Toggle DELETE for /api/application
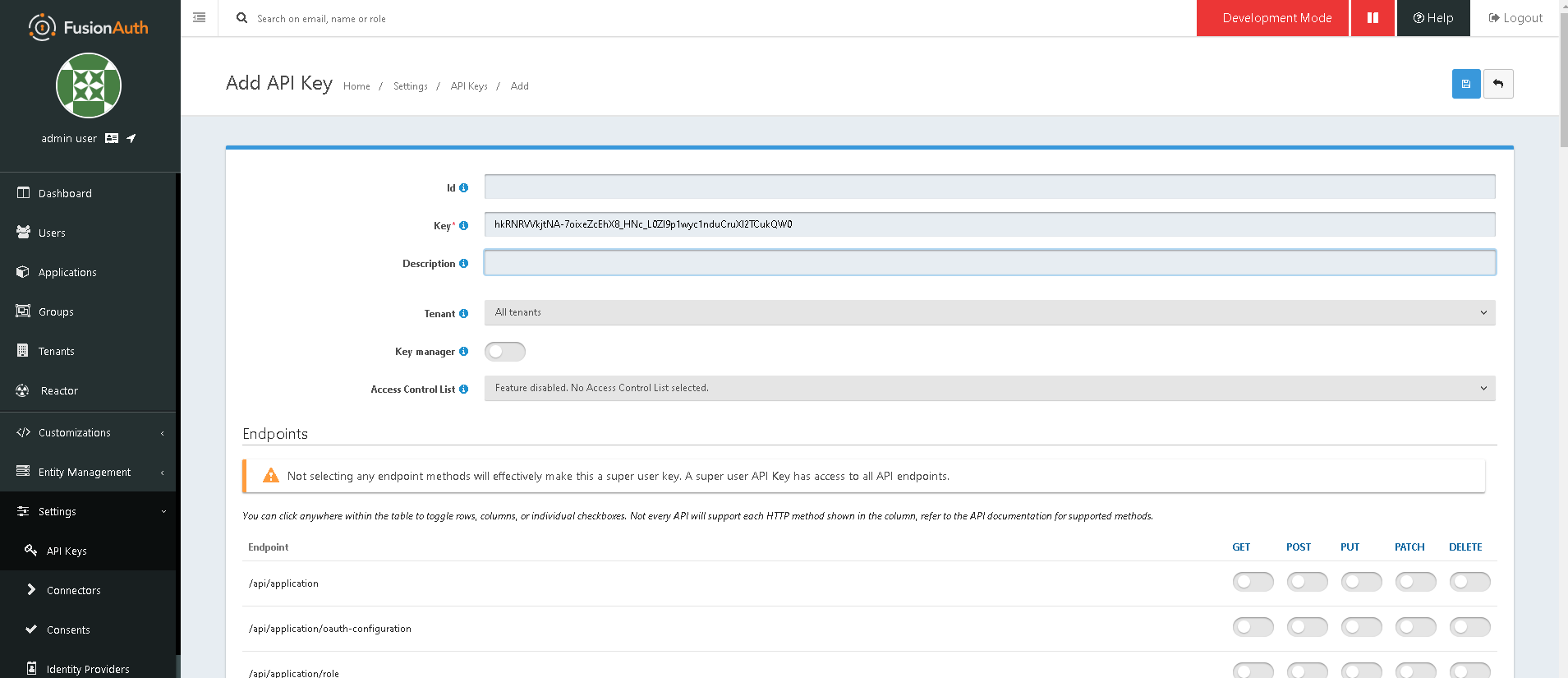 (1469, 582)
